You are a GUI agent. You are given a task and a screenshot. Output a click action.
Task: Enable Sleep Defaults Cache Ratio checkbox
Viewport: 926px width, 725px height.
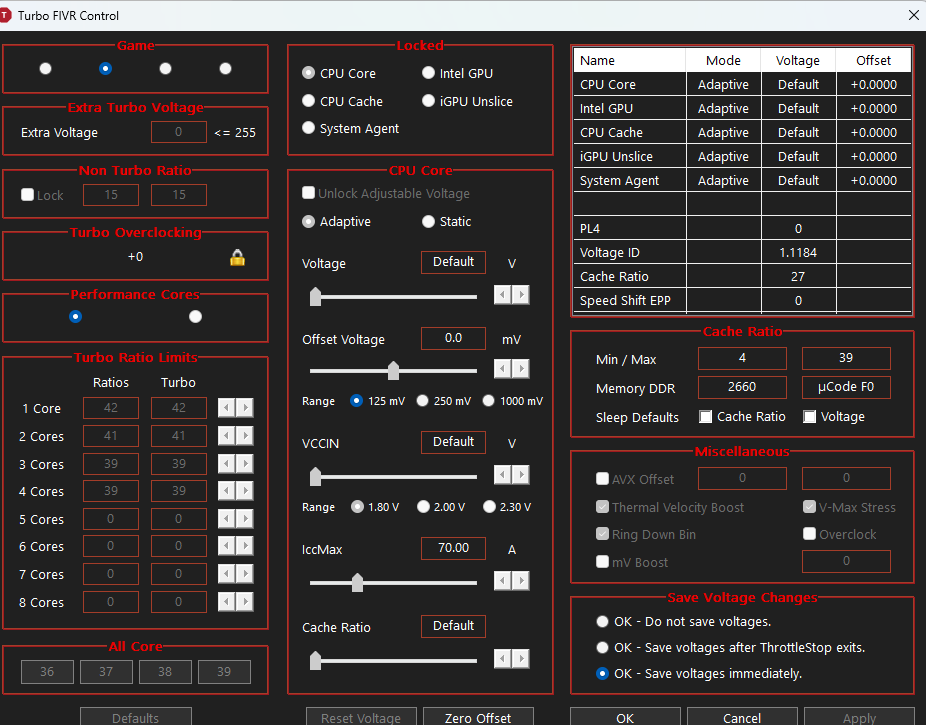[706, 417]
